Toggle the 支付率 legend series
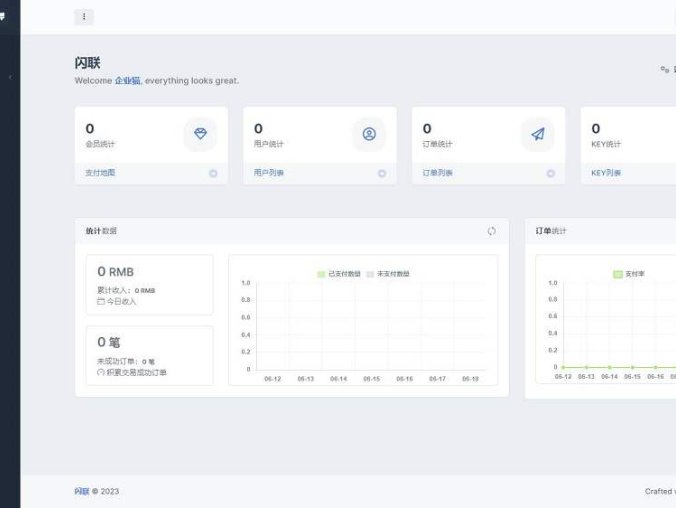Image resolution: width=676 pixels, height=508 pixels. click(629, 274)
